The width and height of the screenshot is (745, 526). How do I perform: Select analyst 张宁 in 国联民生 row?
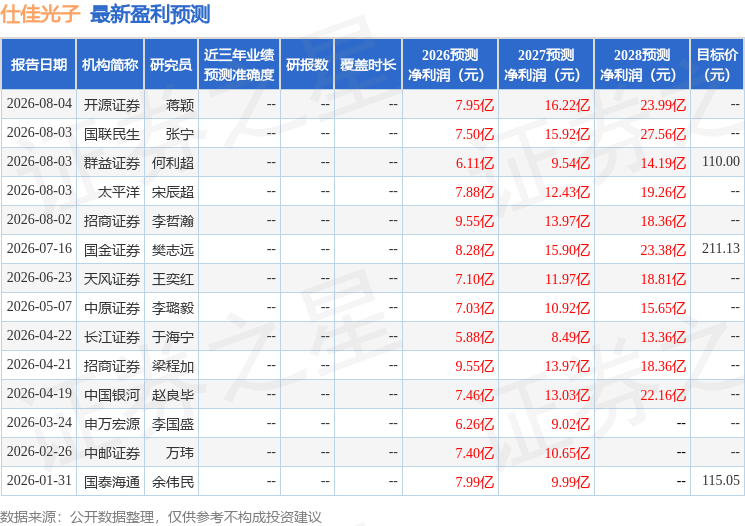[x=180, y=134]
